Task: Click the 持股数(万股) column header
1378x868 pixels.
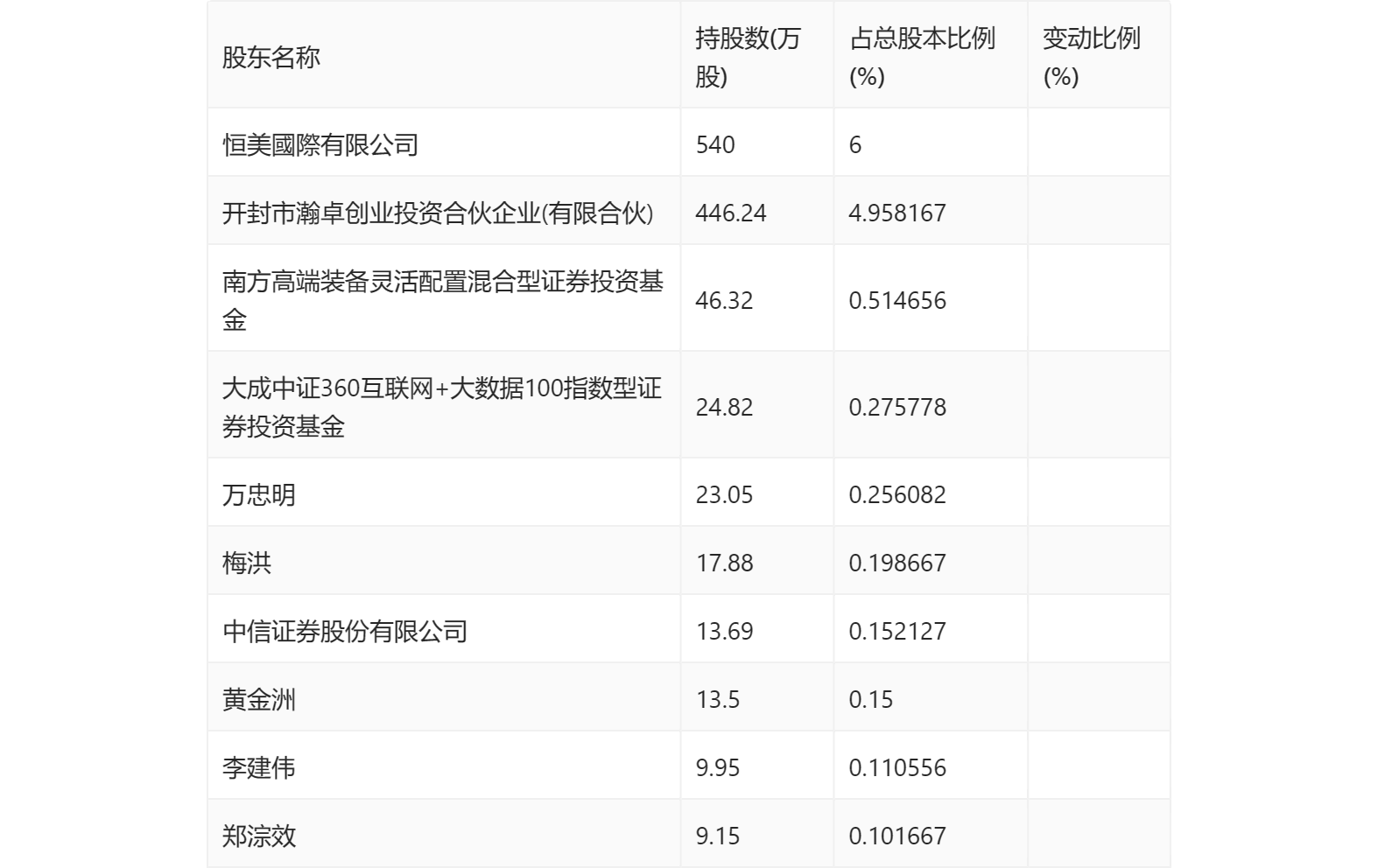Action: coord(748,58)
